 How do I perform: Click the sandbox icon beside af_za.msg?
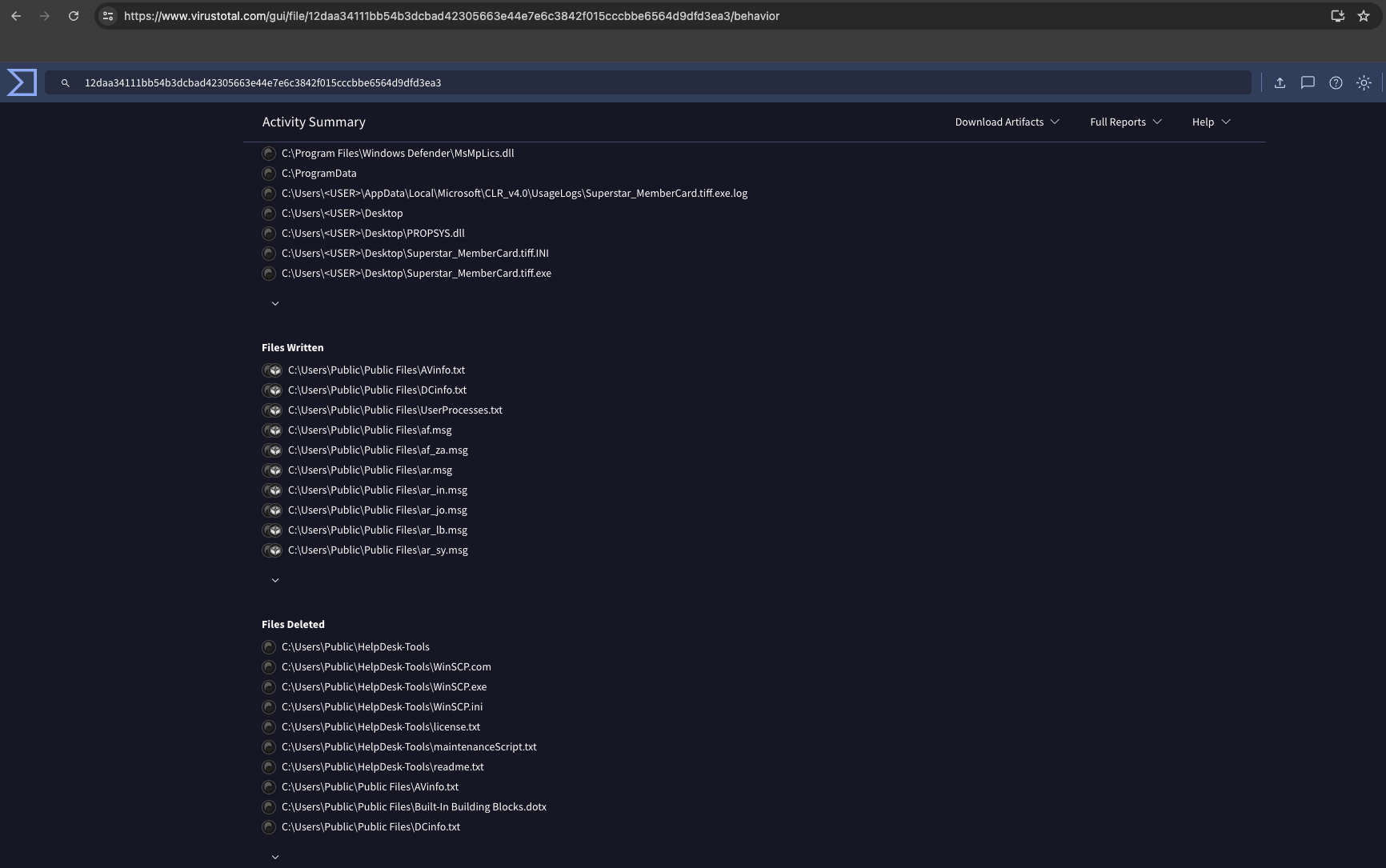pyautogui.click(x=272, y=450)
